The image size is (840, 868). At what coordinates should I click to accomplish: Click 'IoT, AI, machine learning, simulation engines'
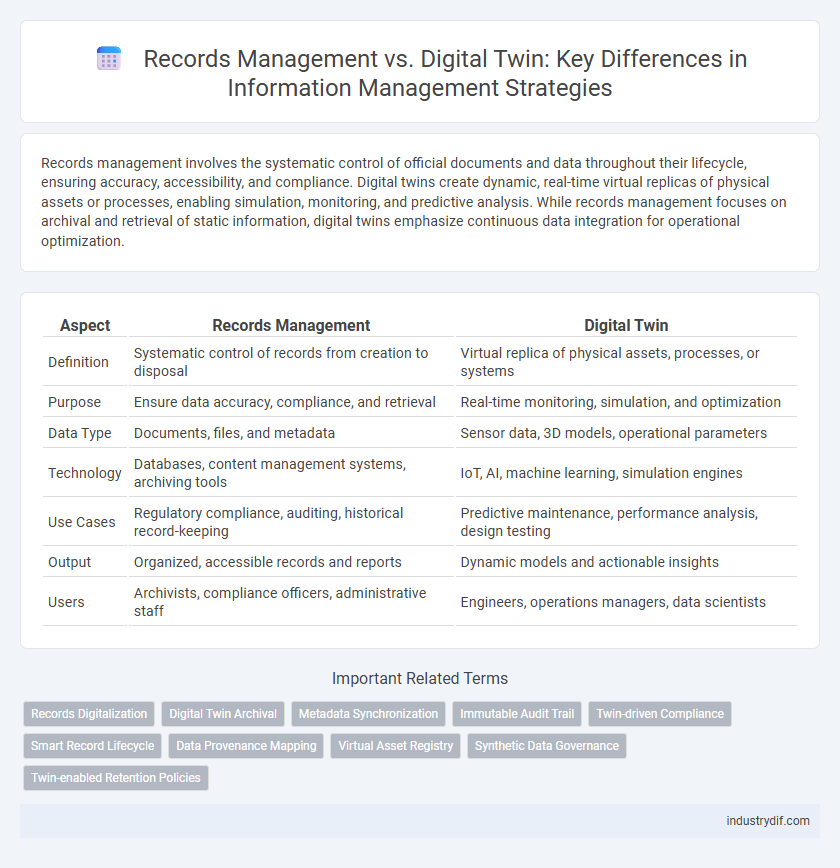click(x=626, y=473)
